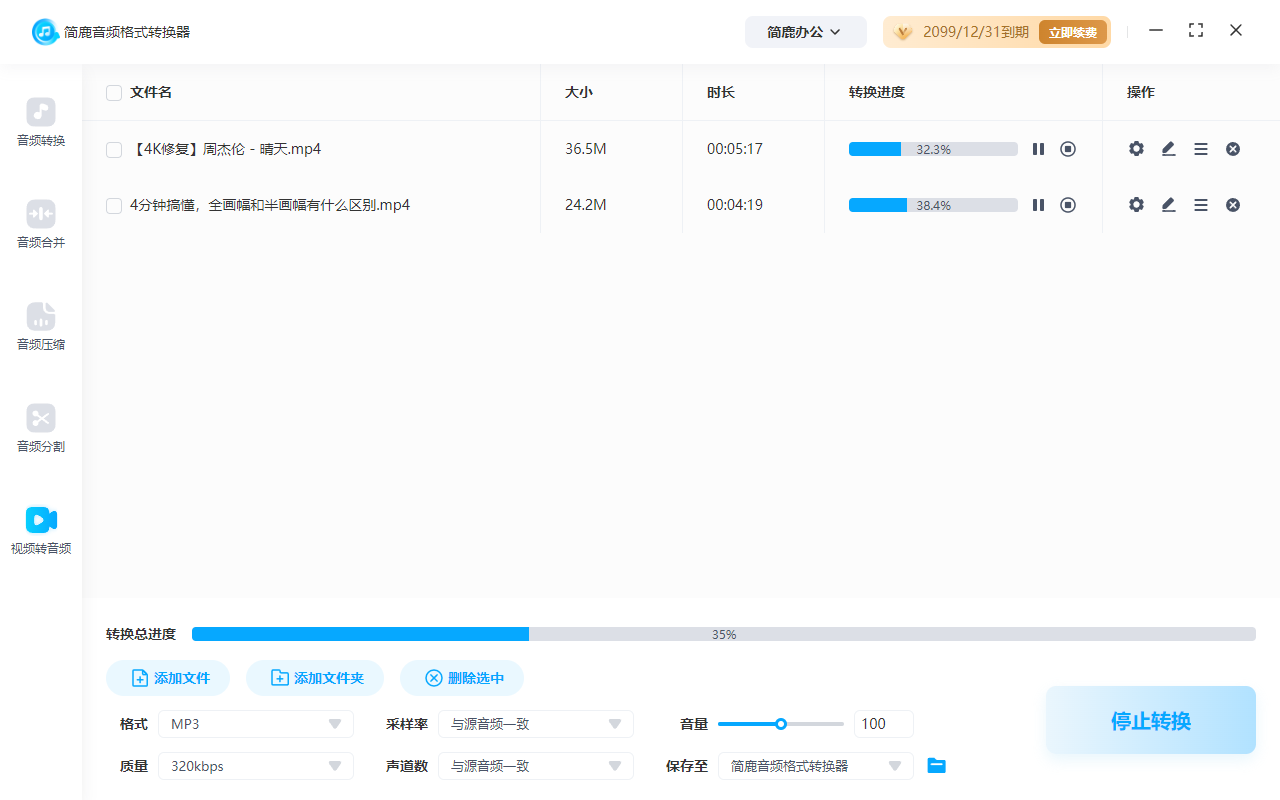Adjust the 音量 volume slider
The image size is (1280, 800).
click(781, 723)
